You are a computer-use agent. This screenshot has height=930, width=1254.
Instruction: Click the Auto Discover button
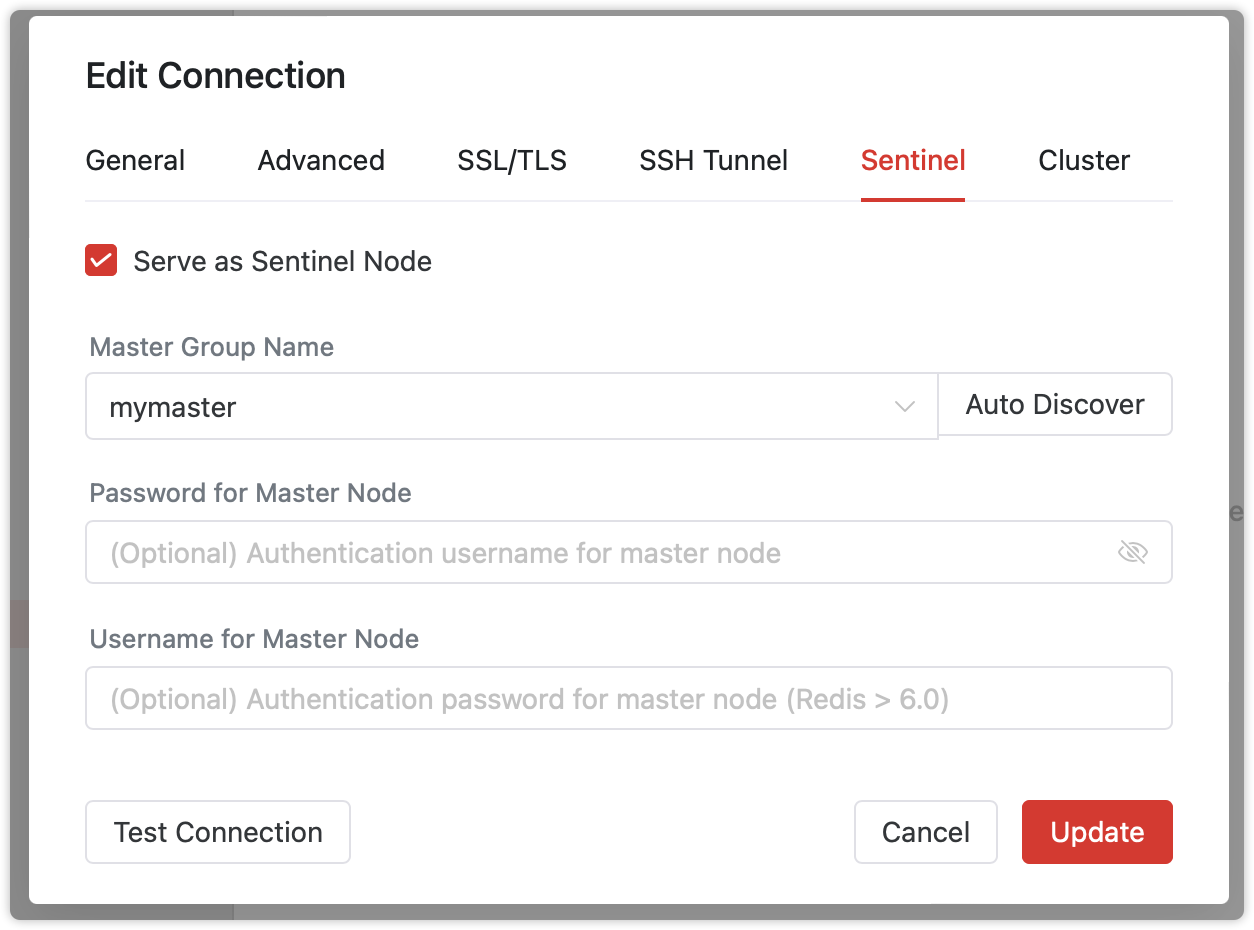pos(1054,404)
